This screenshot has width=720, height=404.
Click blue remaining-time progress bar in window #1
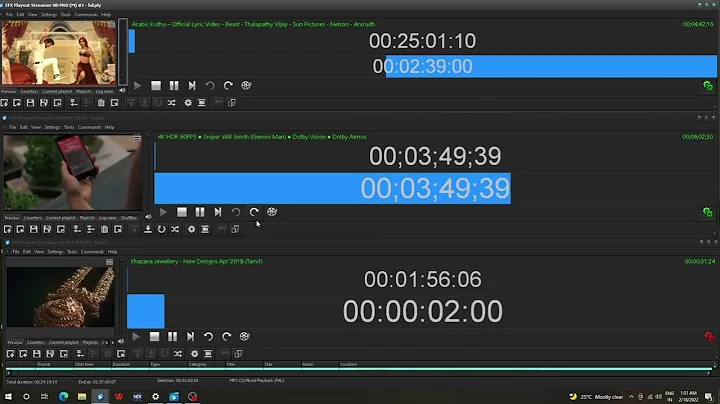point(551,66)
